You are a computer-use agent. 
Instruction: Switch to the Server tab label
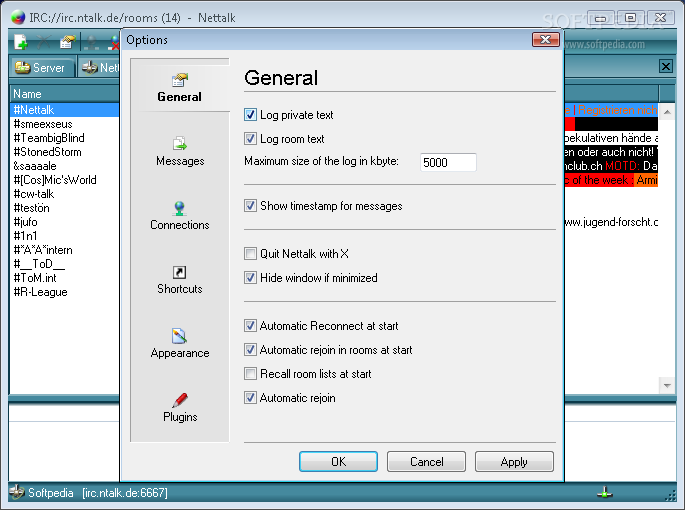[48, 68]
